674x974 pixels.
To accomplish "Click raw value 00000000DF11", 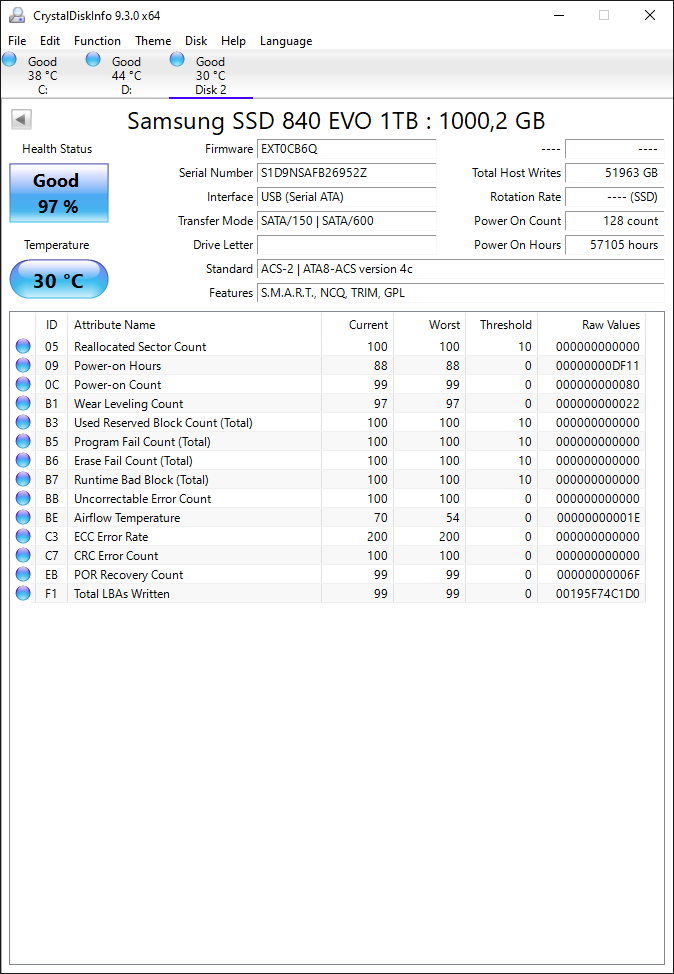I will pyautogui.click(x=598, y=366).
